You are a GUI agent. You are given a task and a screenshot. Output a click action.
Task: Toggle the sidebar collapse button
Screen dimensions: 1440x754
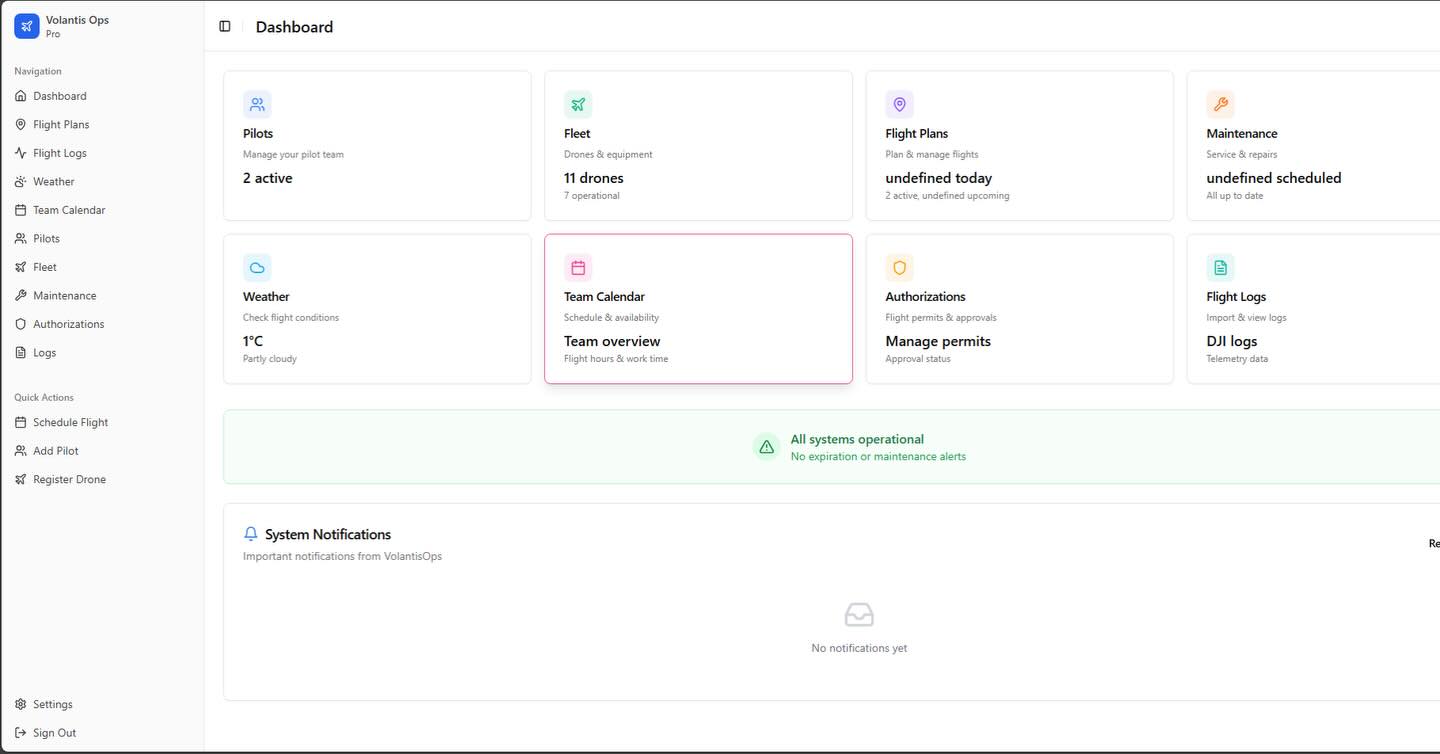[225, 27]
